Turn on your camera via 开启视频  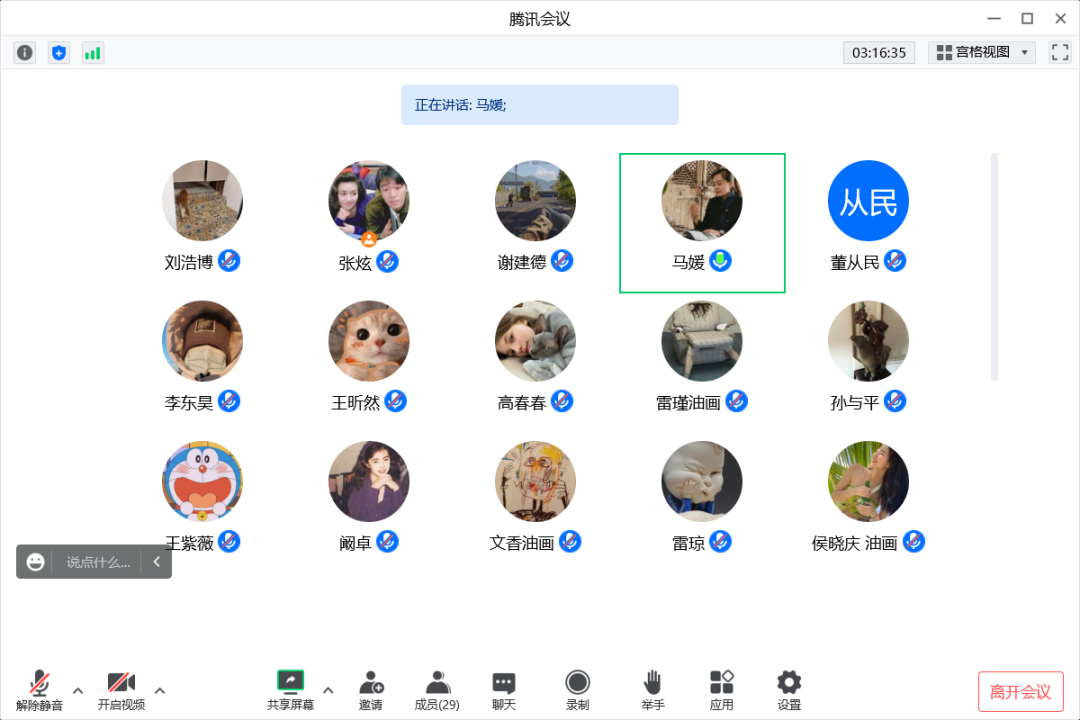coord(121,688)
